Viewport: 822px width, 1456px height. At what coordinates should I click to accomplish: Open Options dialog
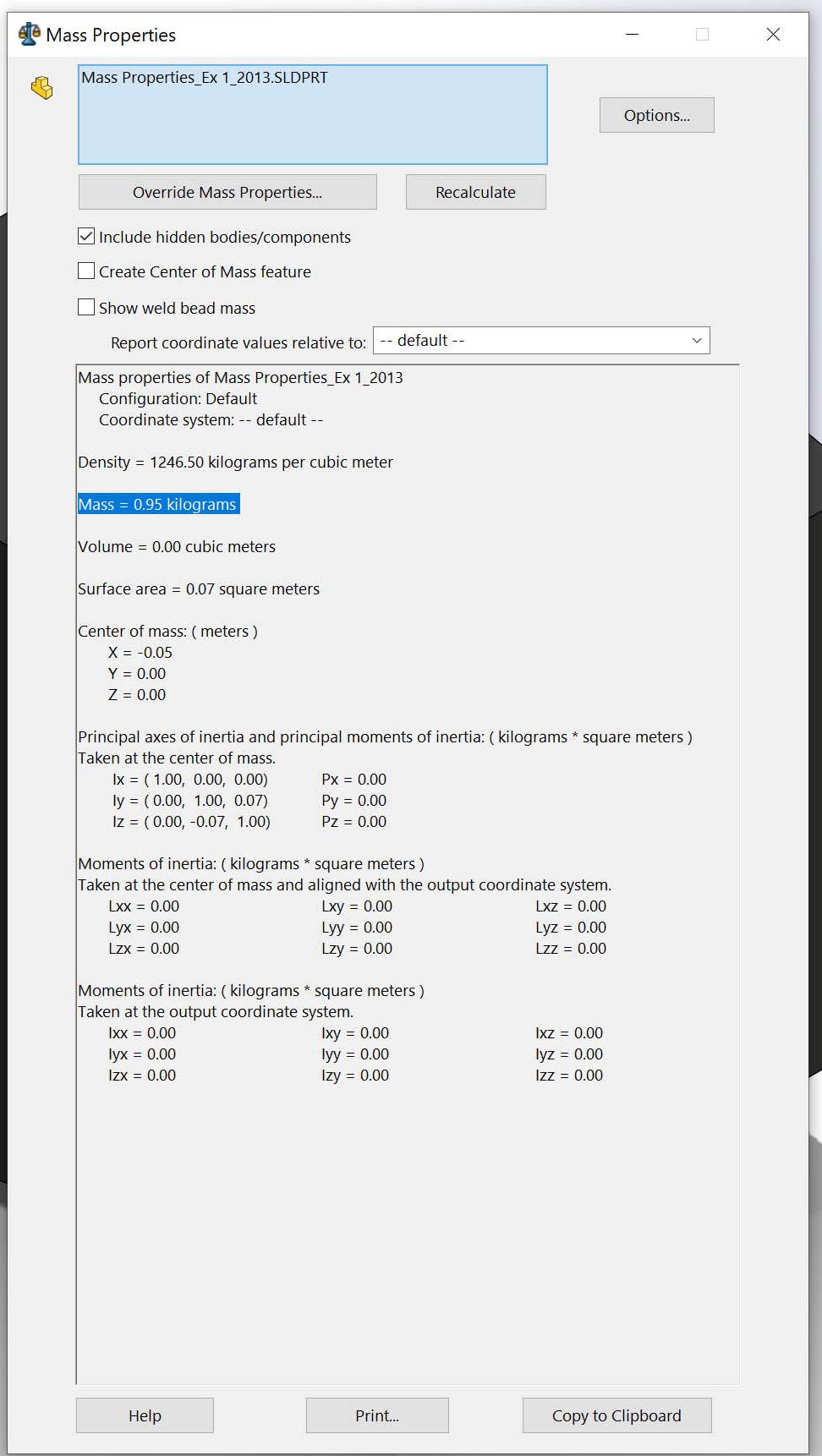click(x=657, y=115)
